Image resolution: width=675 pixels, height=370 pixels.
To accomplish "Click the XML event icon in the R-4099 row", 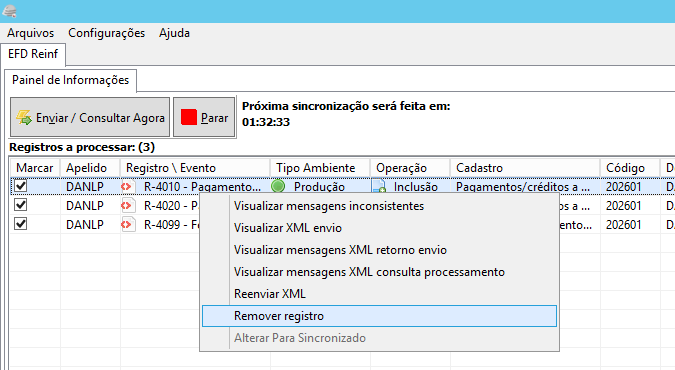I will click(128, 224).
